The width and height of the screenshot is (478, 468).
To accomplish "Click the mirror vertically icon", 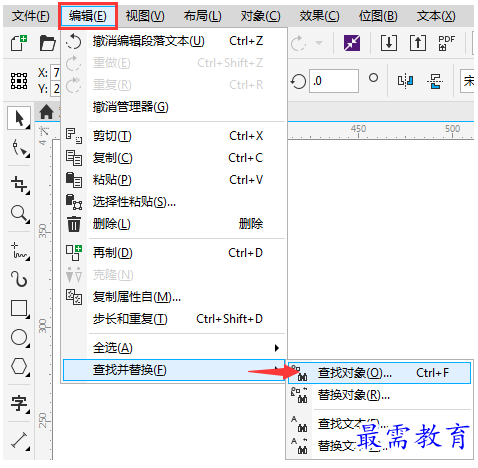I will (x=435, y=81).
